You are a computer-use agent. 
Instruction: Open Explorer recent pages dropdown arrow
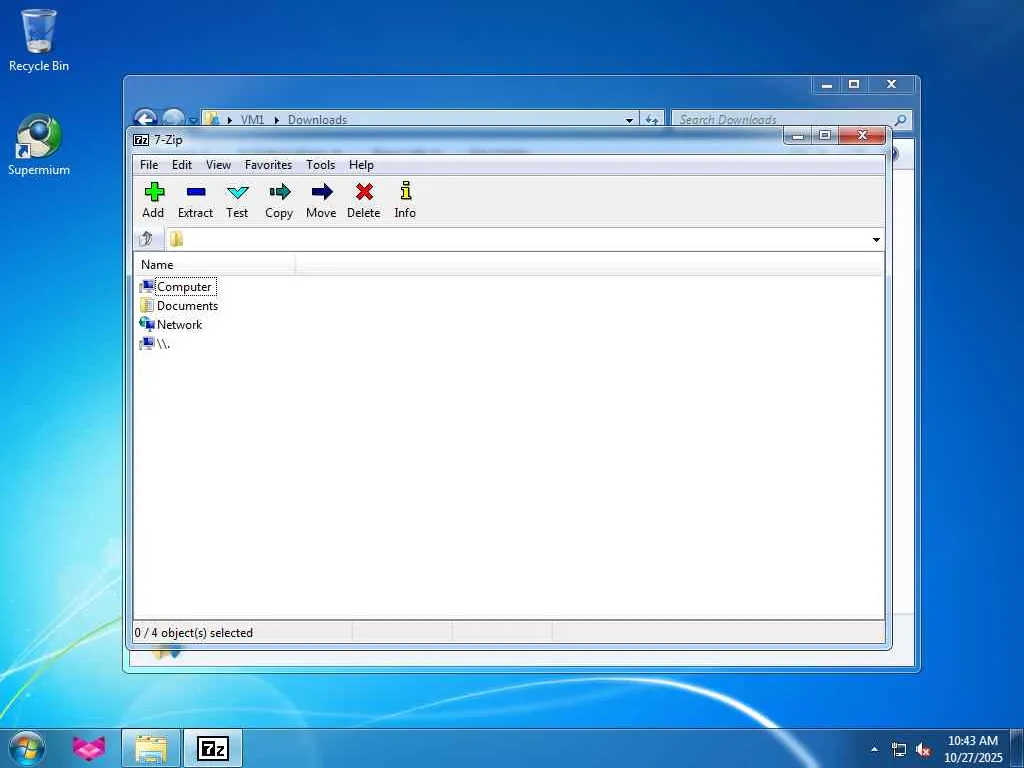193,120
